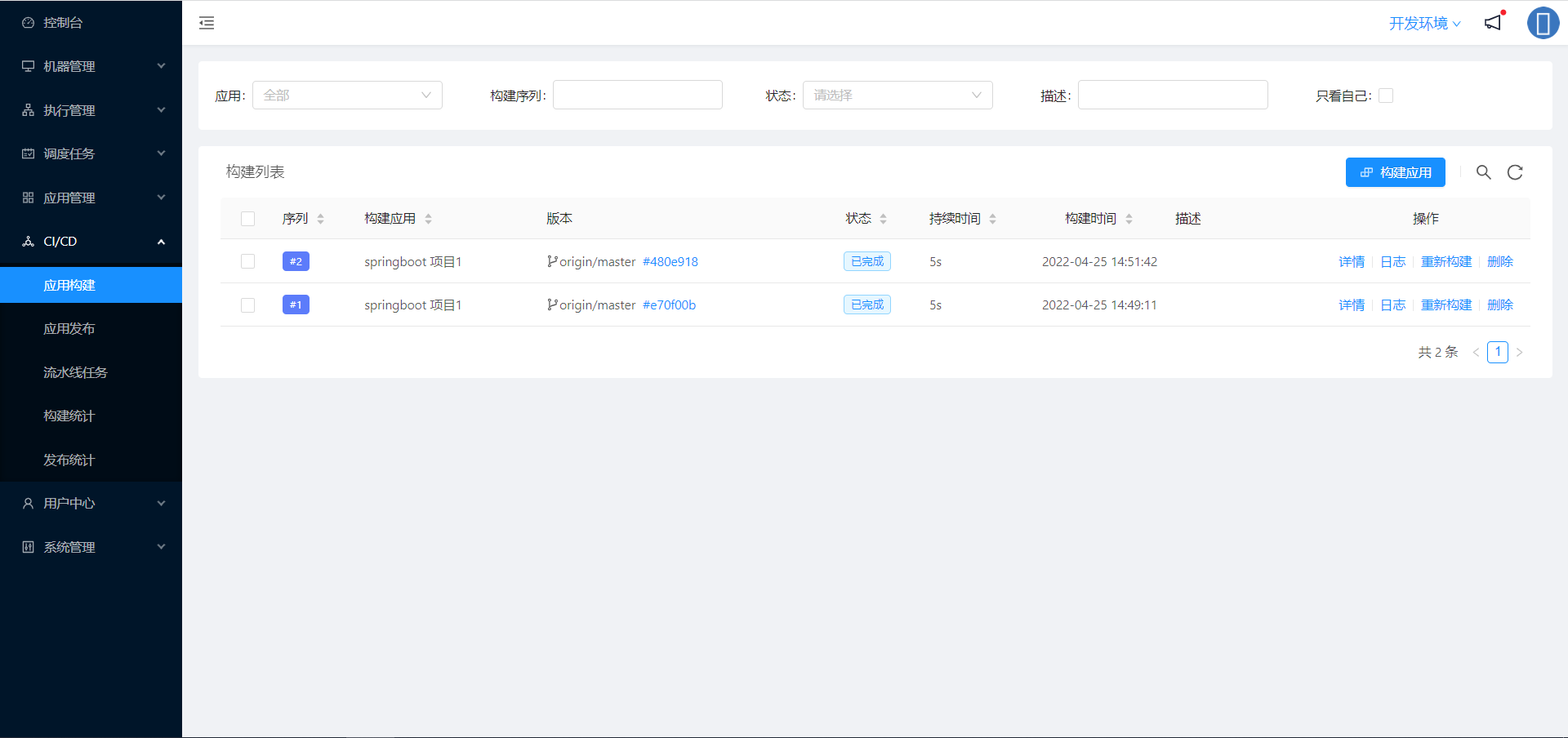The image size is (1568, 738).
Task: Sort by 构建应用 column sorter arrows
Action: pyautogui.click(x=428, y=219)
